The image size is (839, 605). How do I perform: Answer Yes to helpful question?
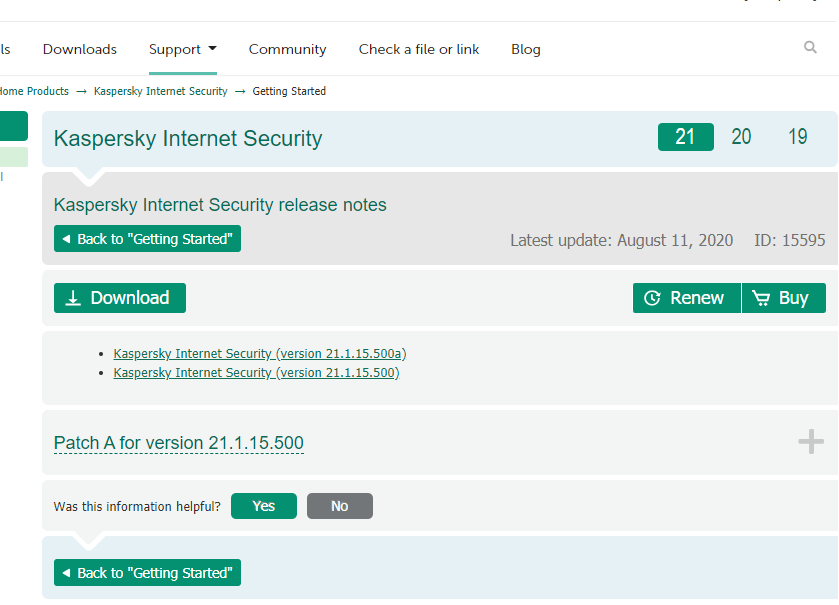264,506
